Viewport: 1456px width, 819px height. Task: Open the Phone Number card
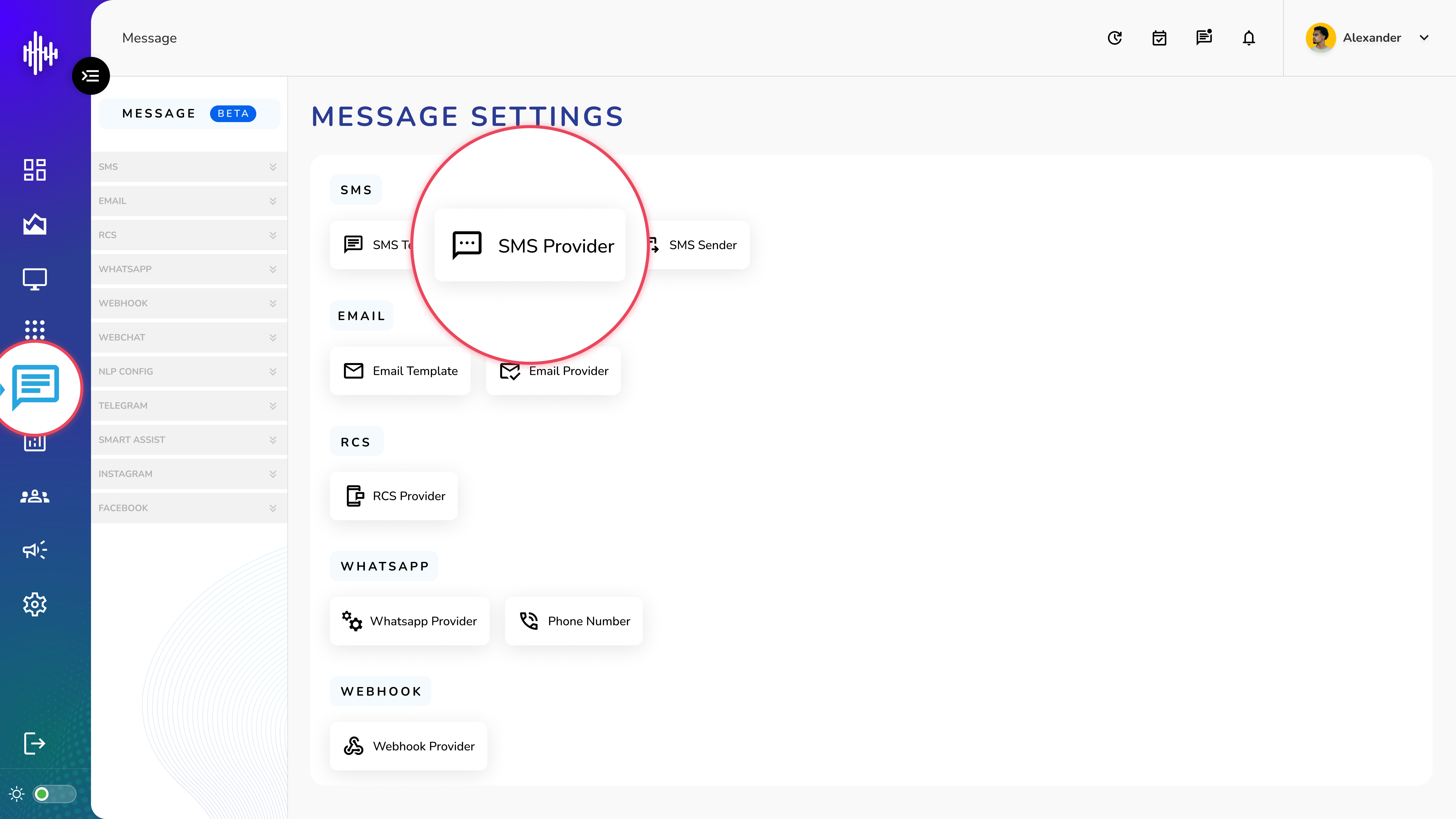tap(574, 621)
